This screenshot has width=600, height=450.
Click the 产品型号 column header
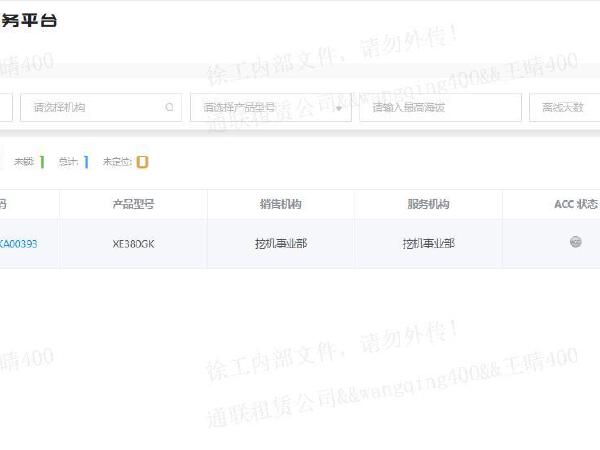point(133,204)
